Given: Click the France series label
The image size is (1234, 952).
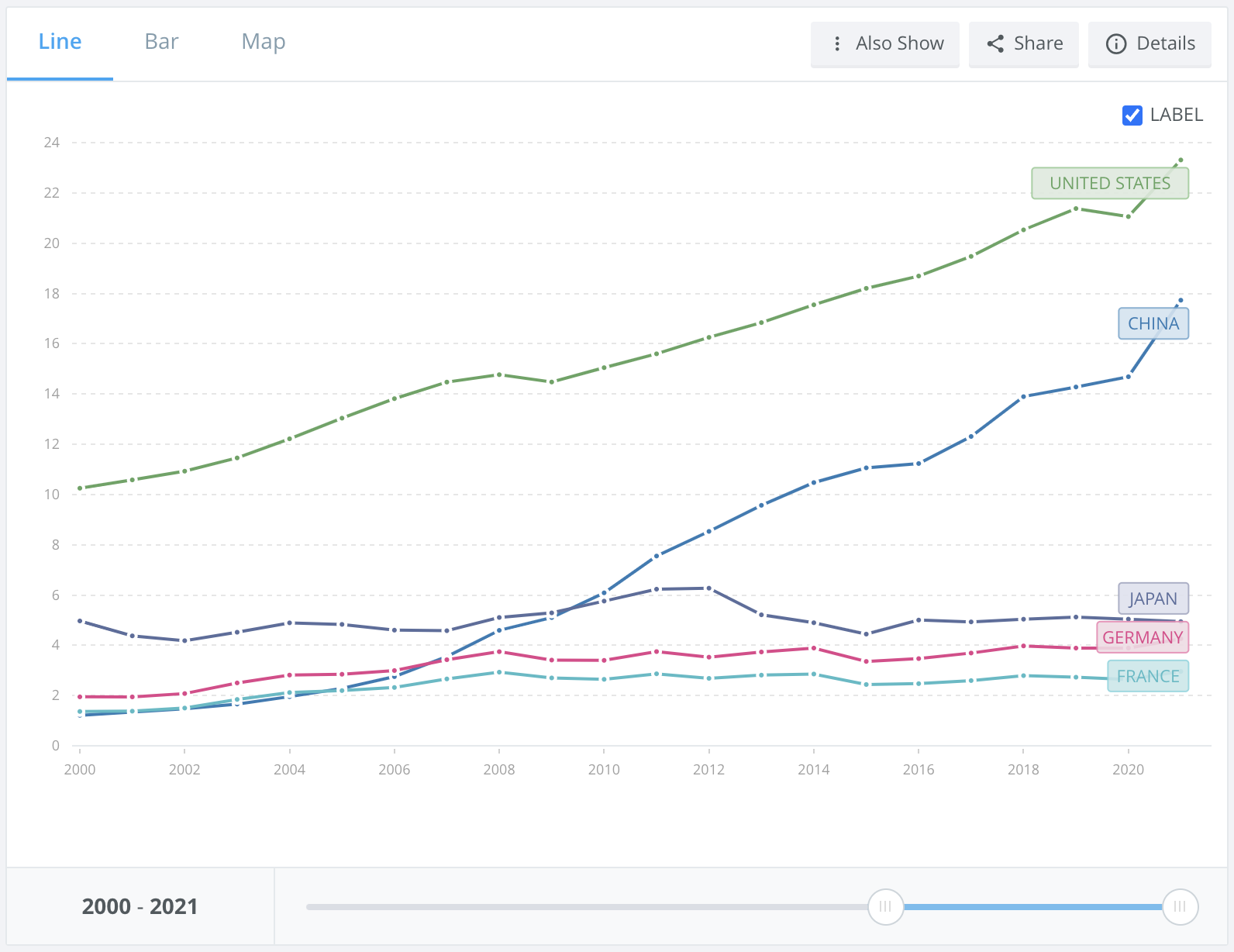Looking at the screenshot, I should (x=1148, y=677).
